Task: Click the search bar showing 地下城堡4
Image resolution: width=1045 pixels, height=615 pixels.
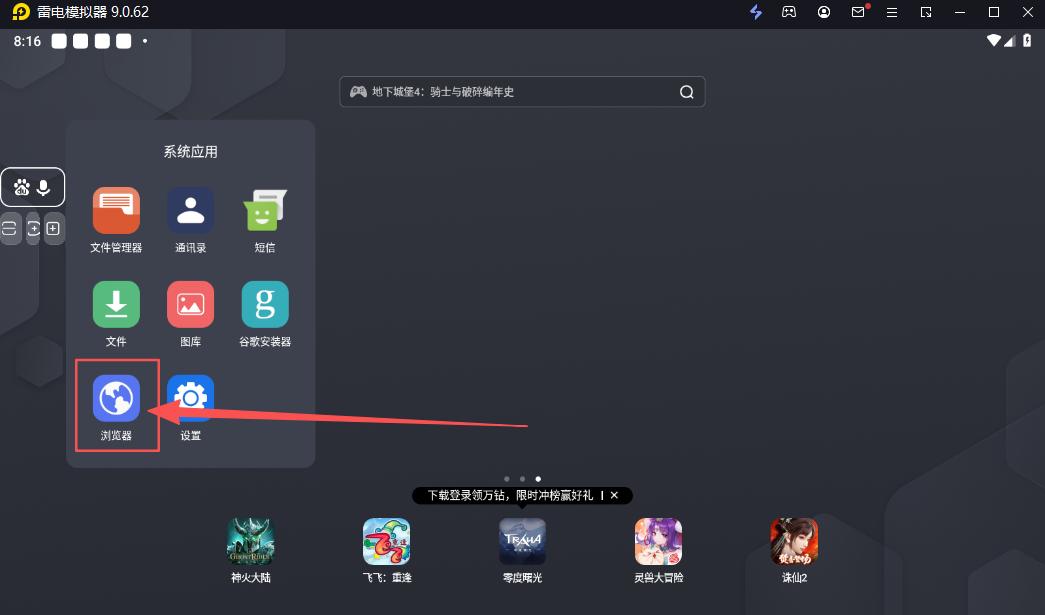Action: (x=522, y=91)
